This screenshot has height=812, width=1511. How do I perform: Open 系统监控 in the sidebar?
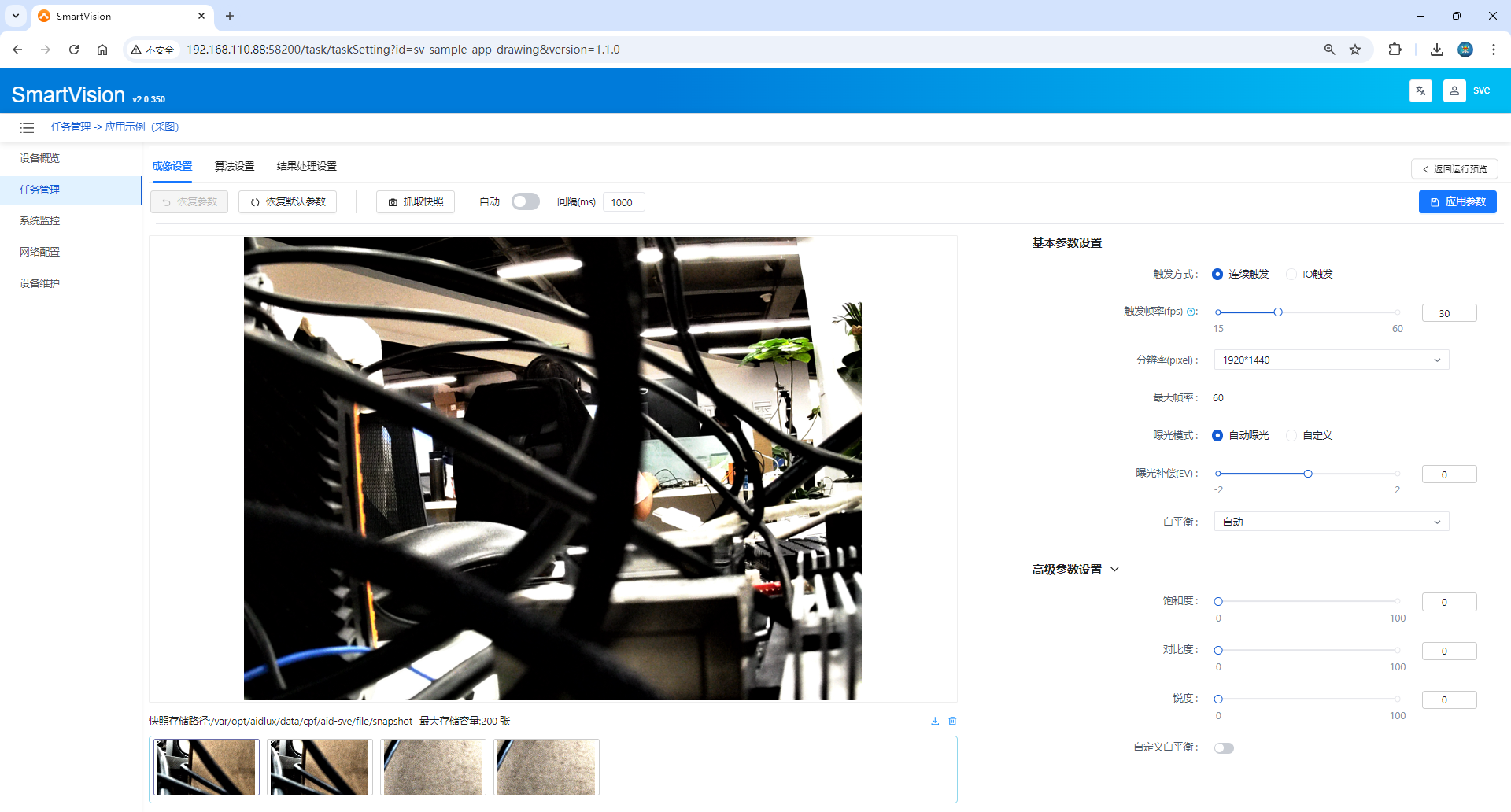coord(40,221)
